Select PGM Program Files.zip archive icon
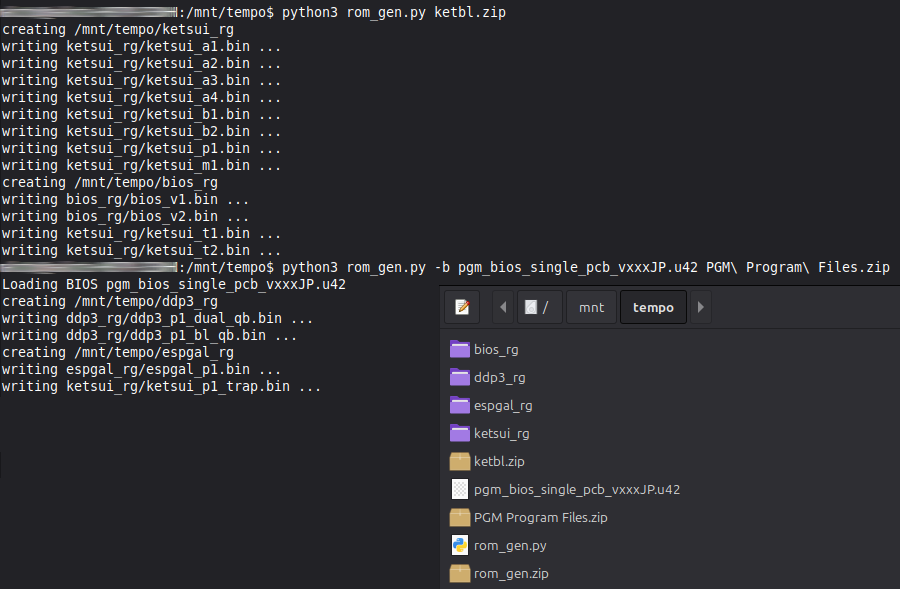The width and height of the screenshot is (900, 589). [x=460, y=517]
